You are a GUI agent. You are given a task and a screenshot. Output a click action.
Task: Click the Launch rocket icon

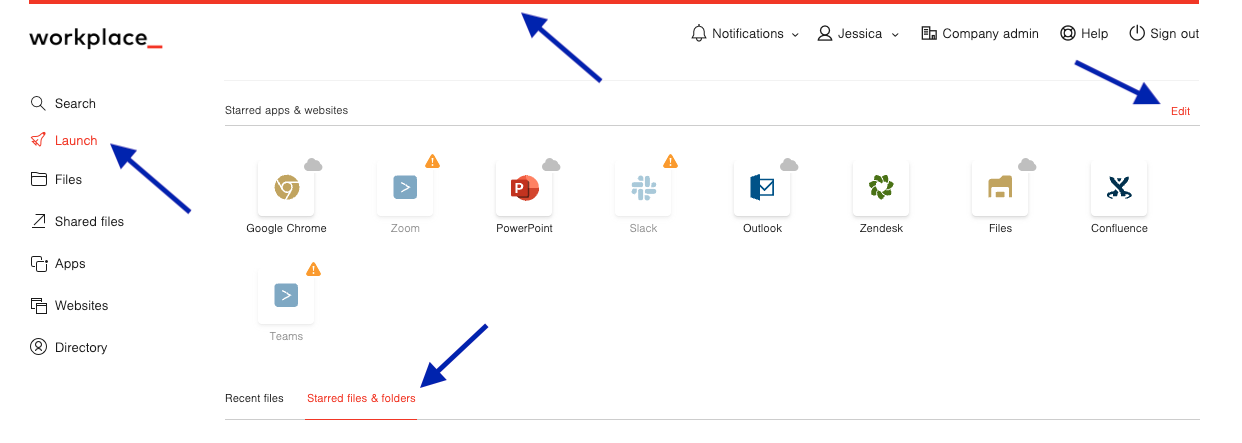(39, 140)
